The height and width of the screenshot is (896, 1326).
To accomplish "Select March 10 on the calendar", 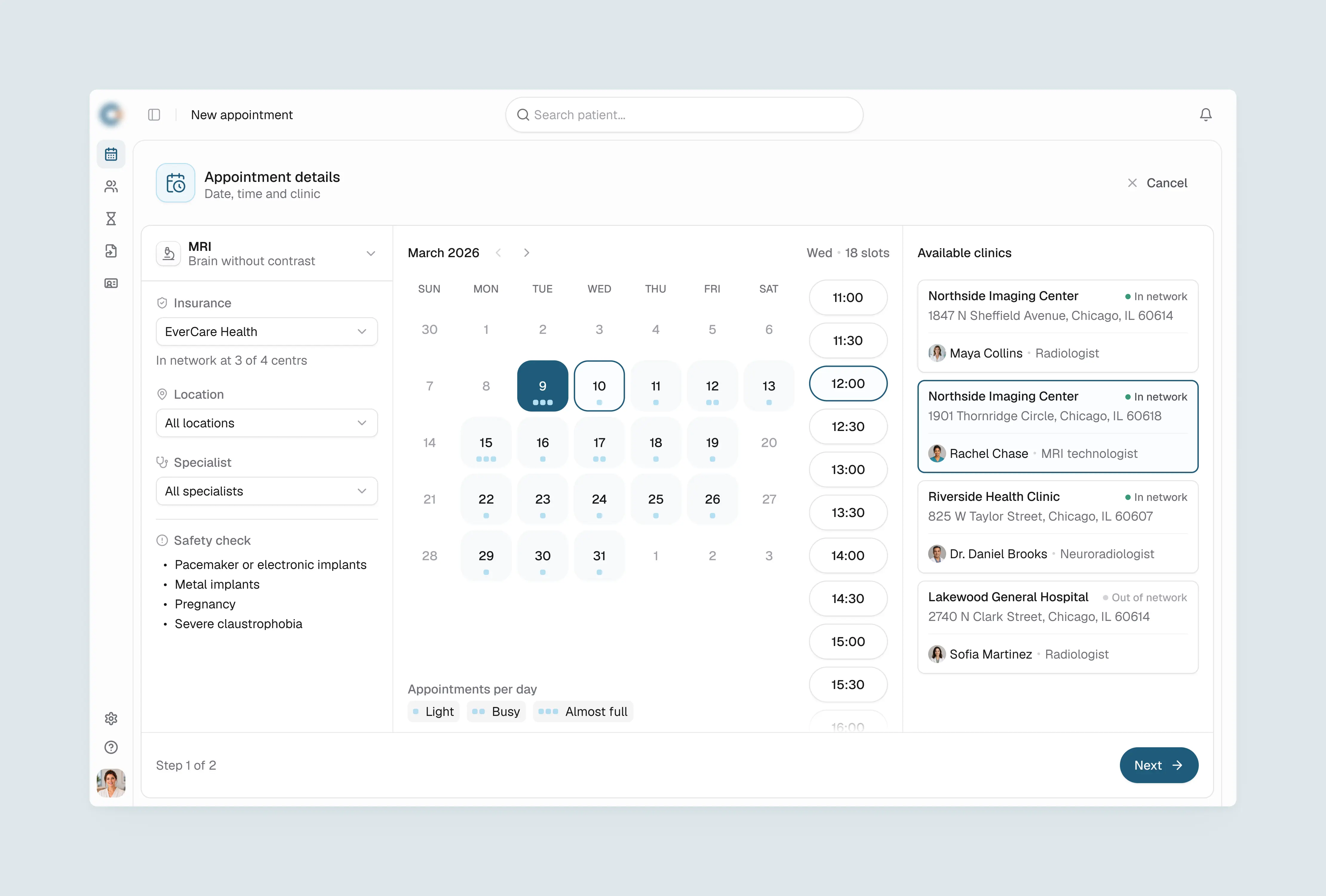I will pos(599,386).
